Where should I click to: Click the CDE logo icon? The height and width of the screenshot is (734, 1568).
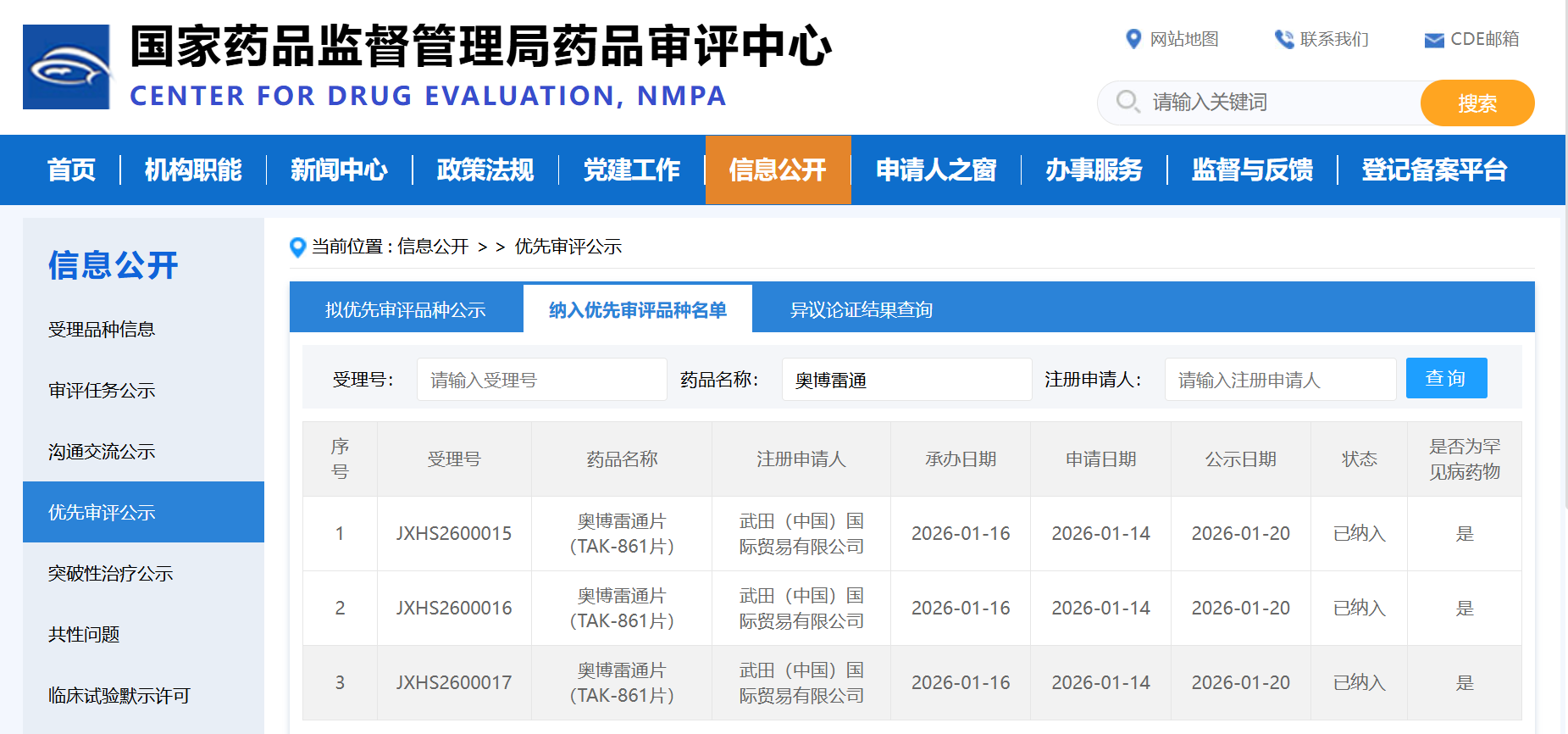66,67
